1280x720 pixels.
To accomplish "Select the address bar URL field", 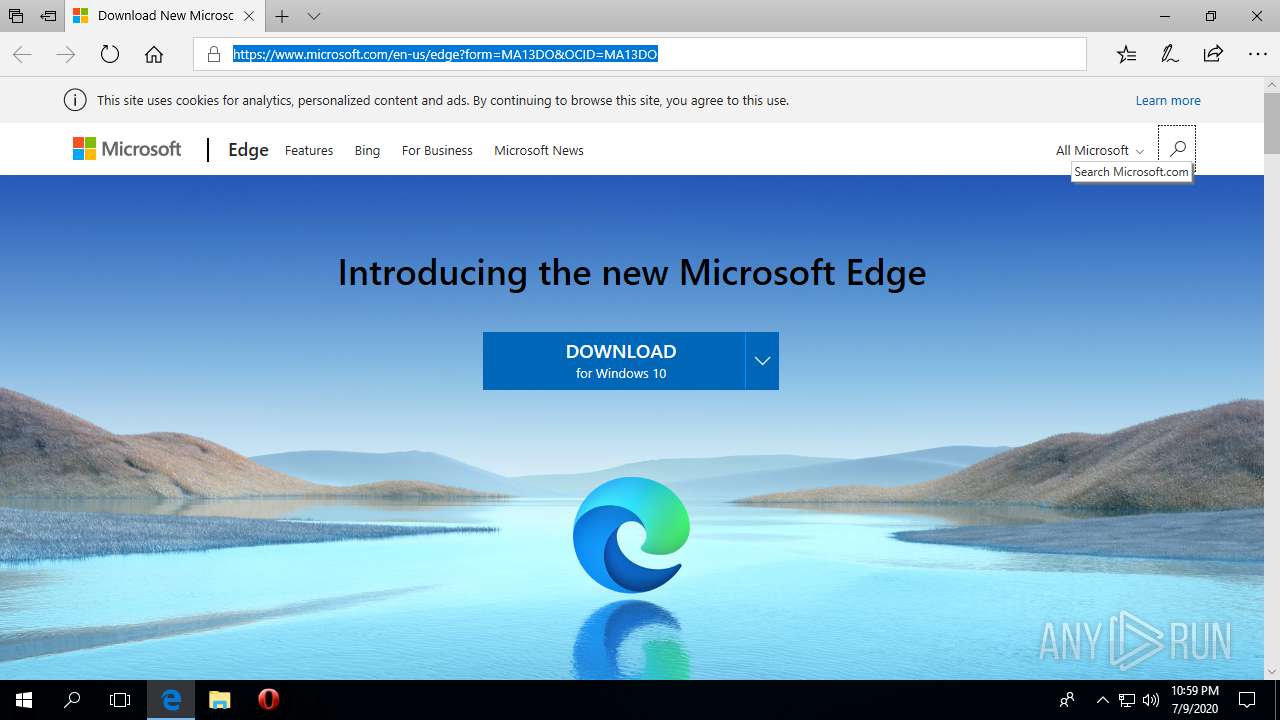I will point(640,54).
